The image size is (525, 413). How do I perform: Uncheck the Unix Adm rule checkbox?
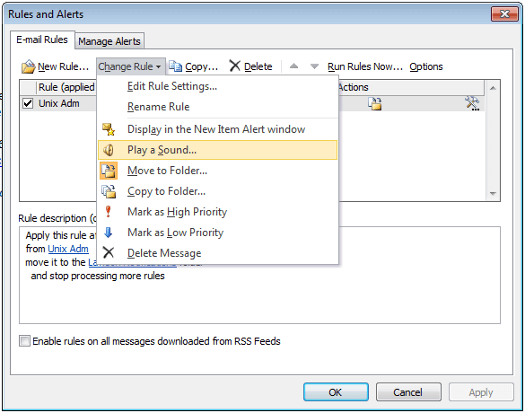[x=28, y=104]
